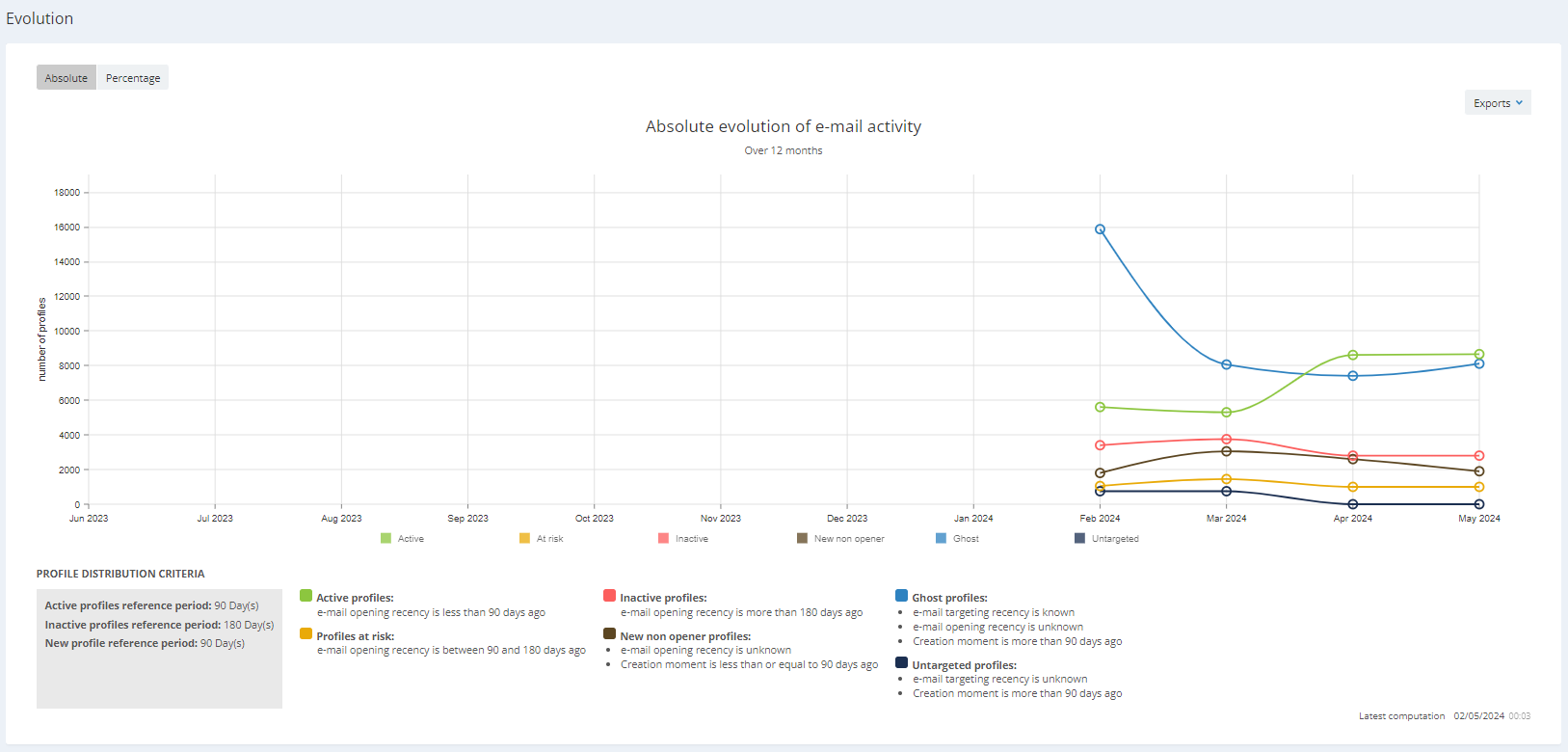1568x752 pixels.
Task: Click 'New profile reference period: 90 Day(s)'
Action: point(145,643)
